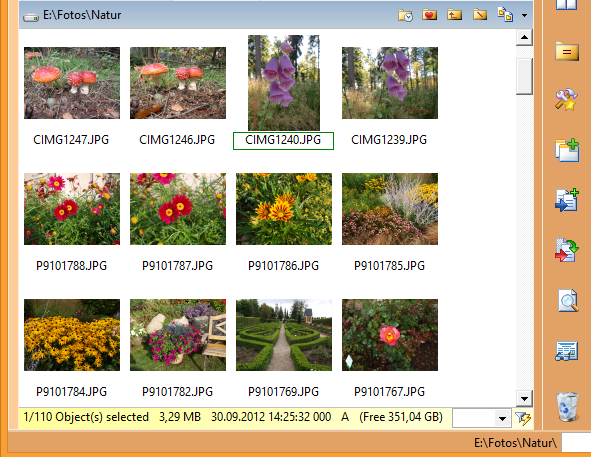Click the new folder icon with plus

pos(567,150)
